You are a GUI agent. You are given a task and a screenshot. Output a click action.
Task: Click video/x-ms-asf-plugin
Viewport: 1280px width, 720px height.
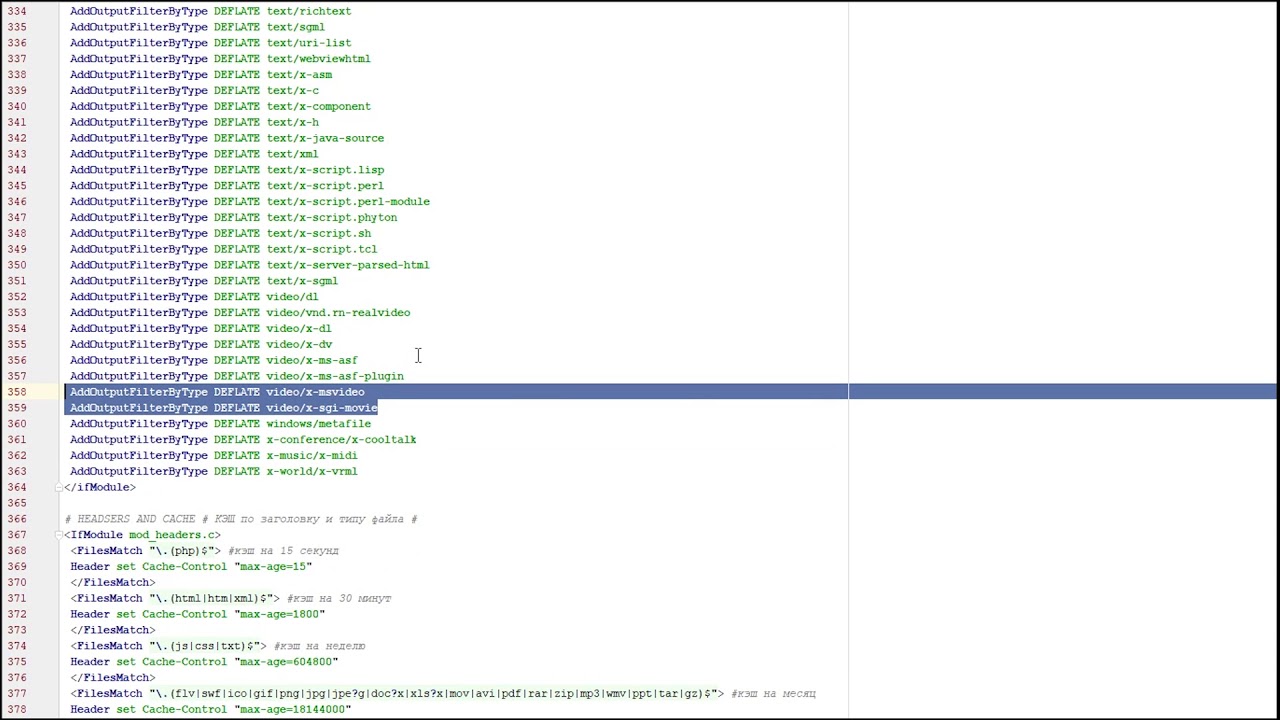pos(335,376)
